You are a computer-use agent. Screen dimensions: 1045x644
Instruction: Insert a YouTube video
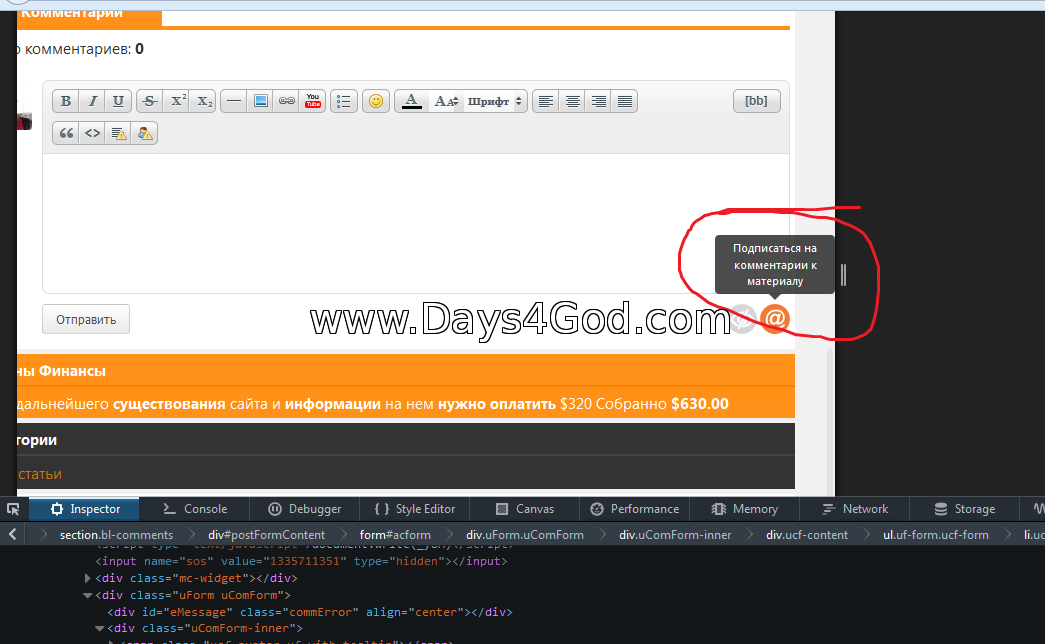pos(313,101)
